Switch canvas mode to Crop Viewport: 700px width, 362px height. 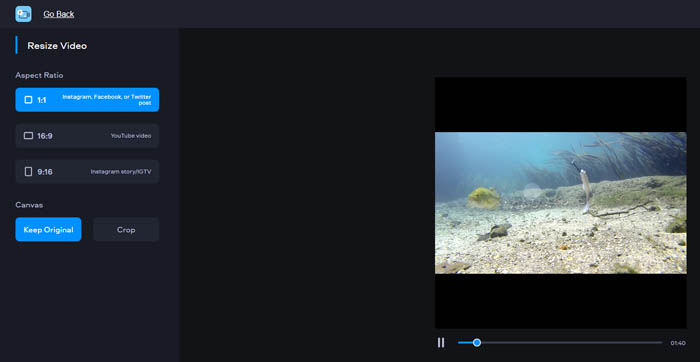126,230
